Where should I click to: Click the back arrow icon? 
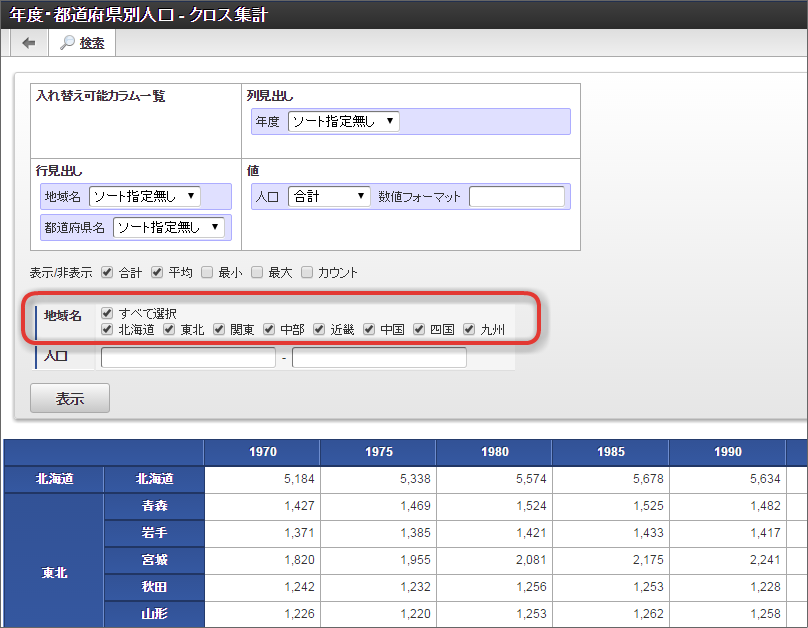coord(29,43)
